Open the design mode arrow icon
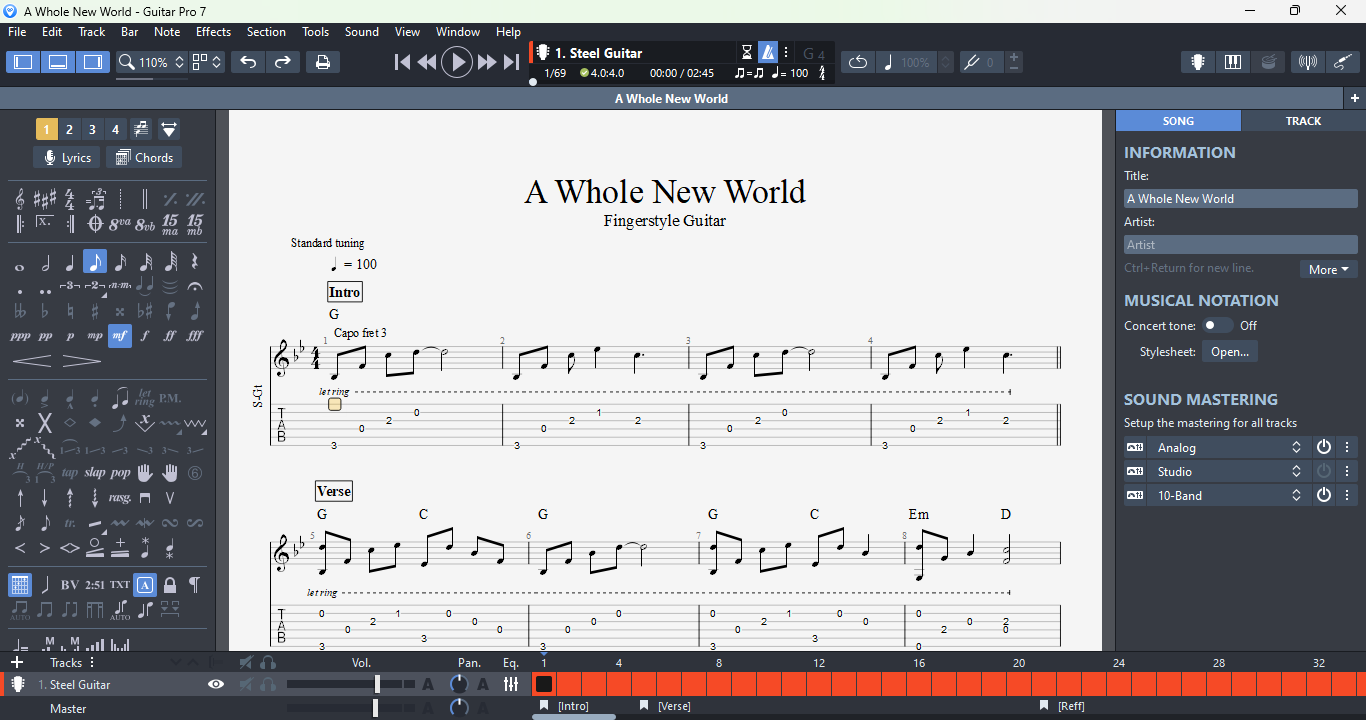This screenshot has width=1366, height=720. pos(169,129)
